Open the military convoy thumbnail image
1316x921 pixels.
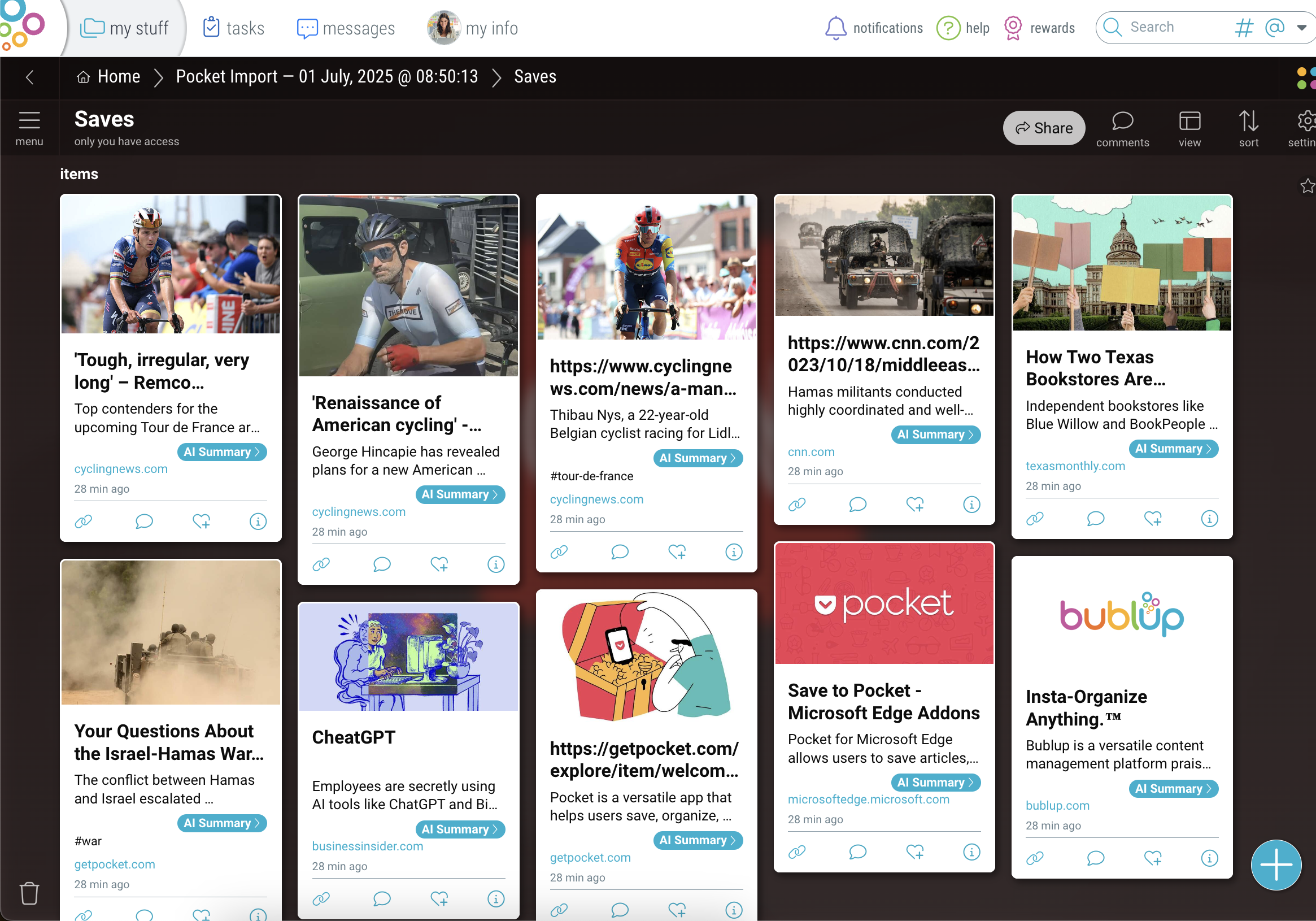(x=884, y=256)
